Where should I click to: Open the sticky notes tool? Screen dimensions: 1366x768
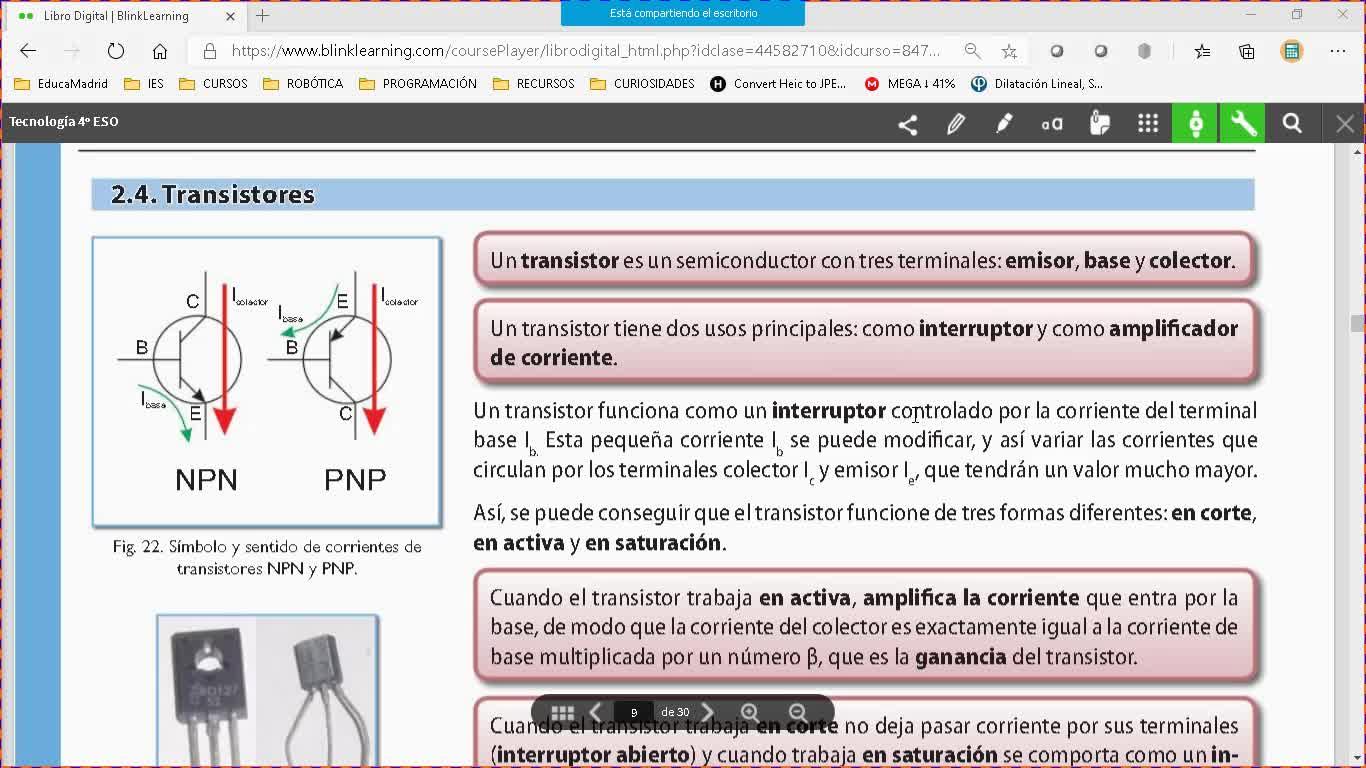1099,124
